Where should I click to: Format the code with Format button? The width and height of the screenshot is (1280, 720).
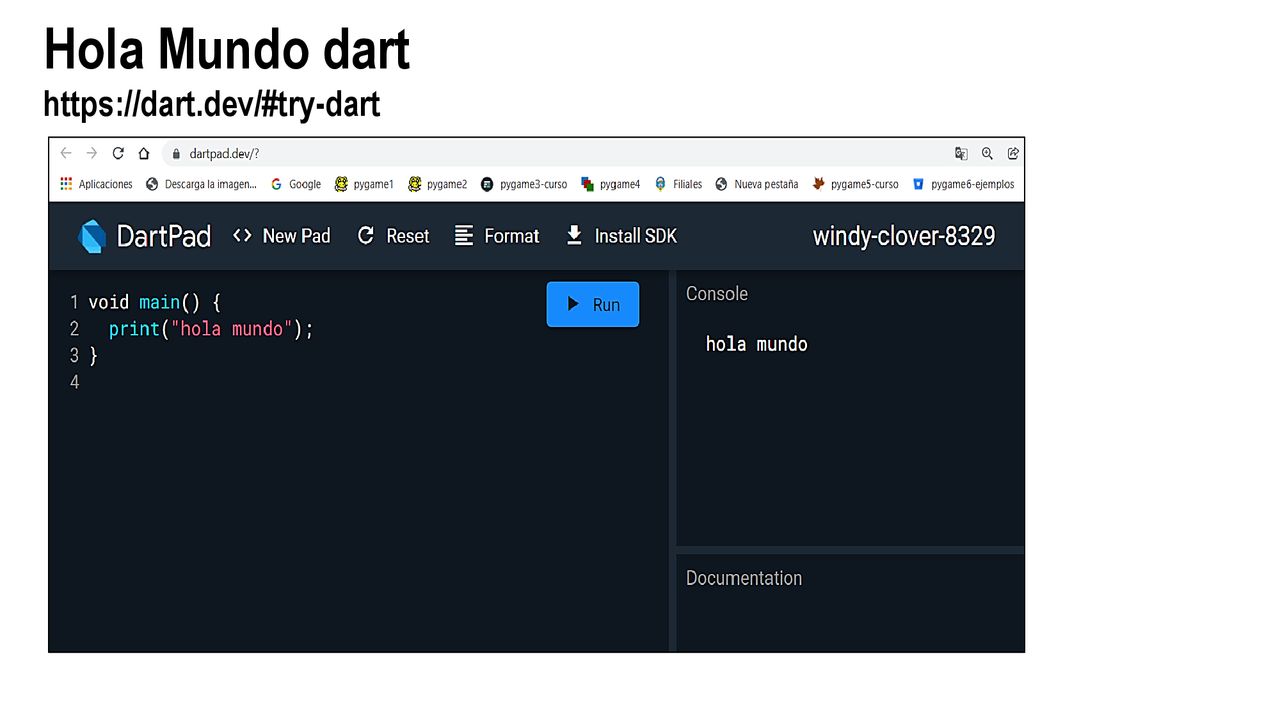point(497,236)
